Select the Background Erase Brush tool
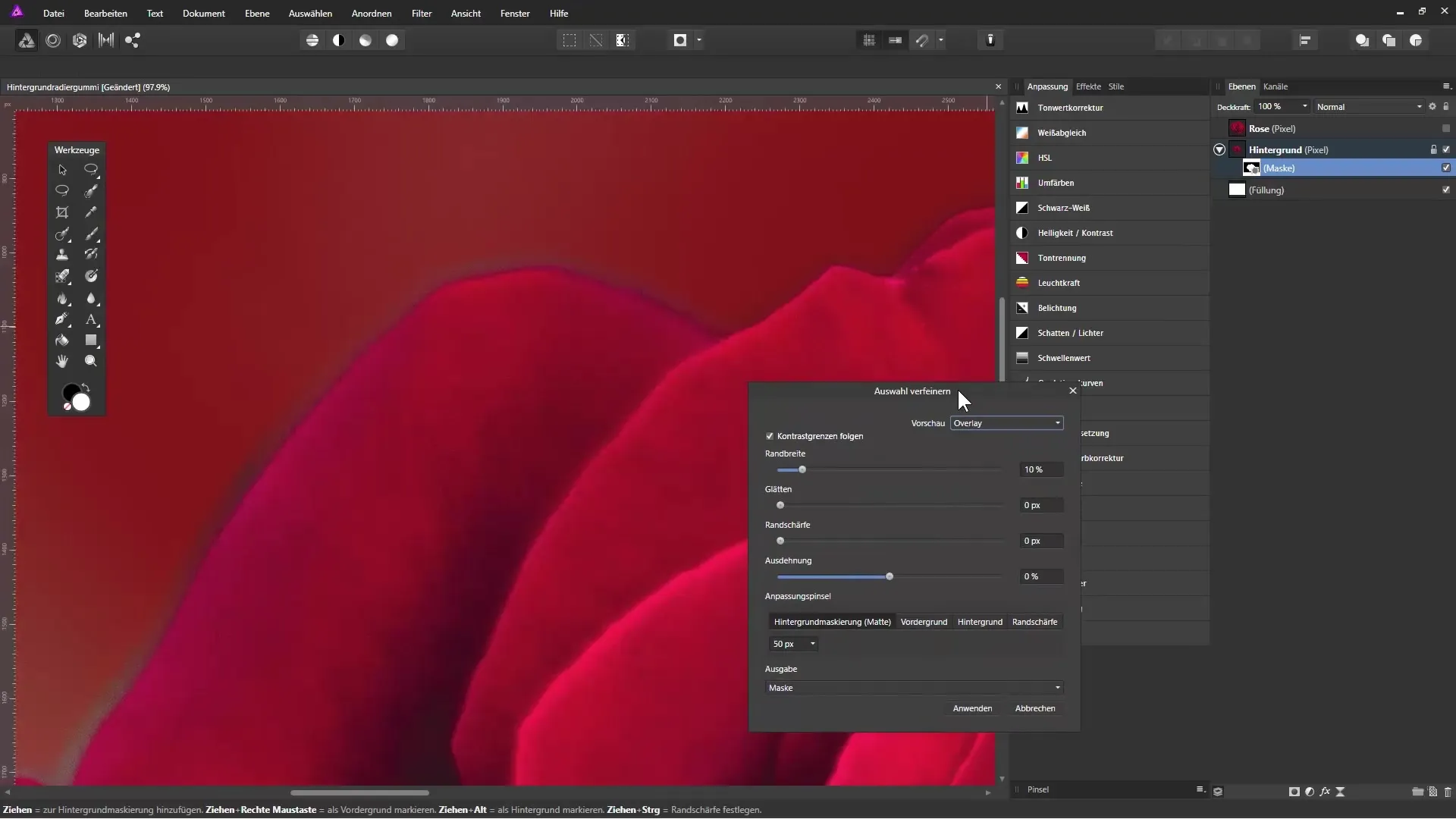 tap(62, 276)
